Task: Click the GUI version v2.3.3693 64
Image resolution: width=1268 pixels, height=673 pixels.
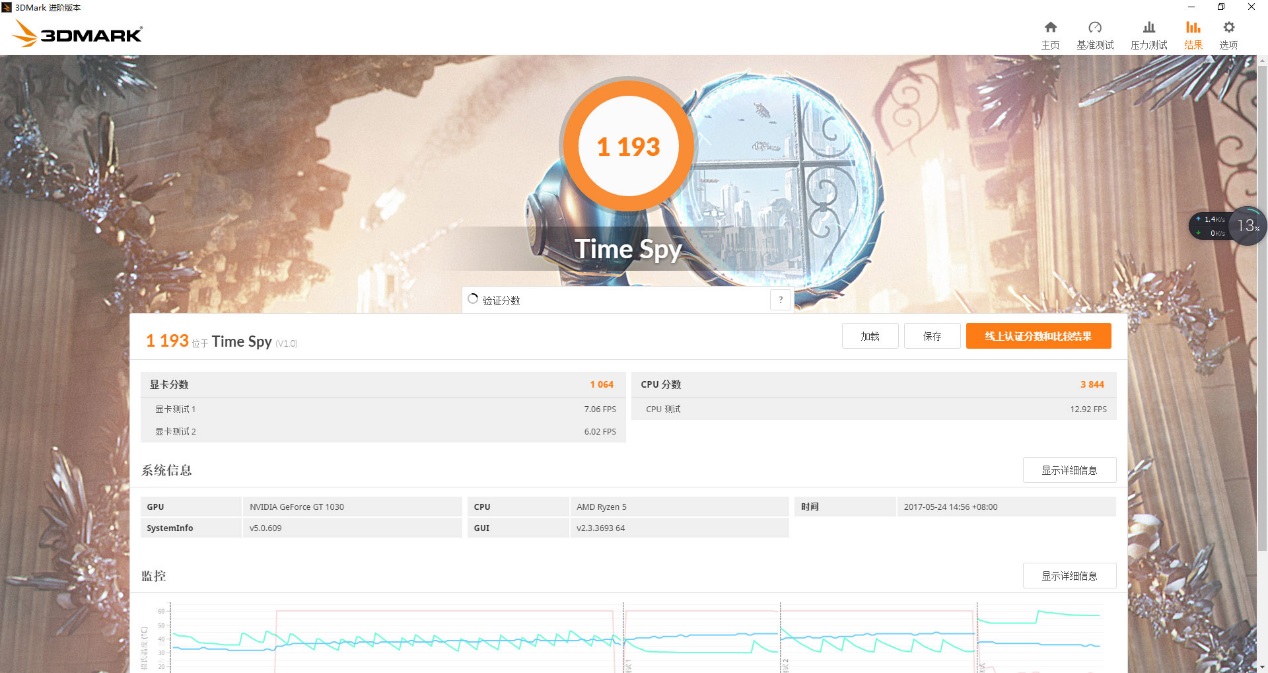Action: point(601,528)
